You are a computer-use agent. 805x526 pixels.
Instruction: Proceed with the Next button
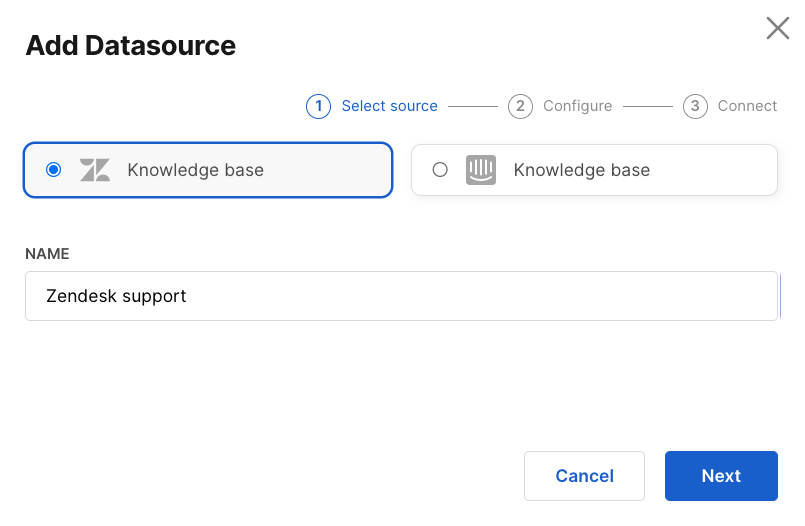click(721, 476)
